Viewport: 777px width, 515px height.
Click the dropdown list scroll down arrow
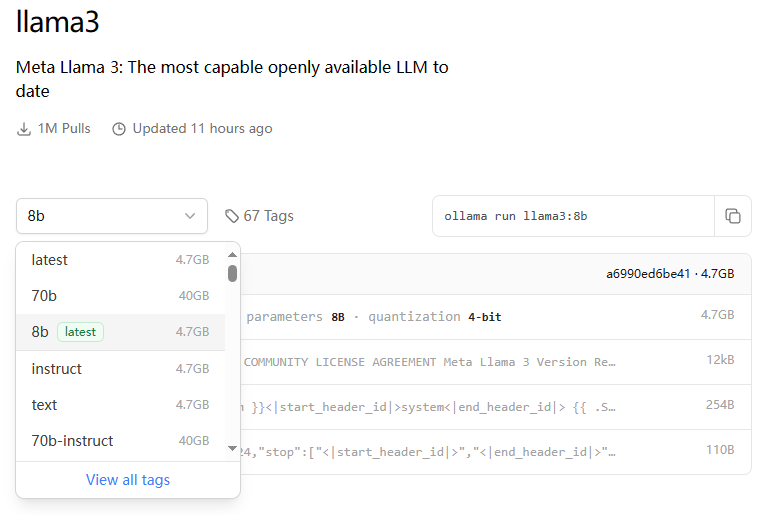[x=232, y=449]
